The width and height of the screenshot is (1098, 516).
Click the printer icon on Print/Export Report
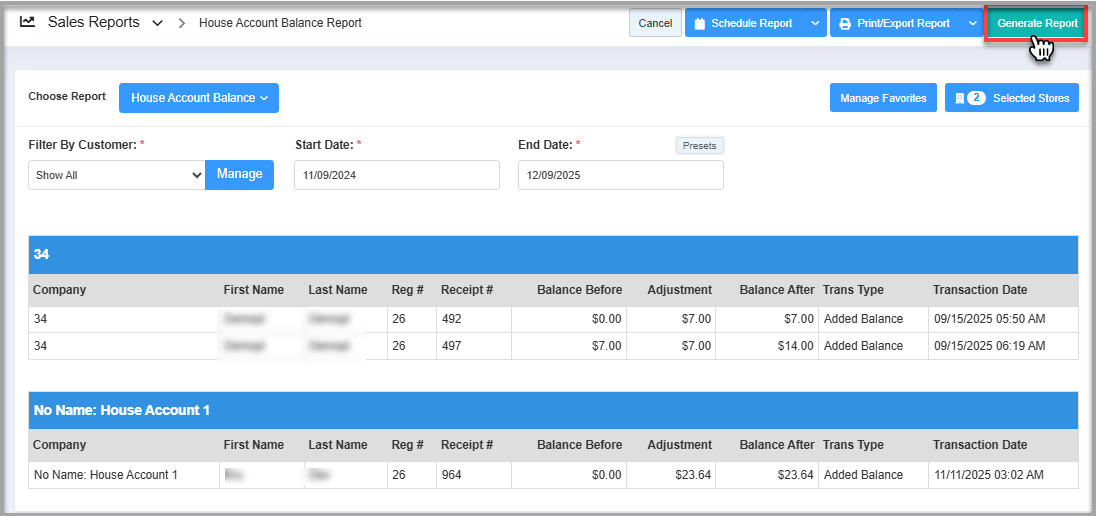click(x=845, y=24)
